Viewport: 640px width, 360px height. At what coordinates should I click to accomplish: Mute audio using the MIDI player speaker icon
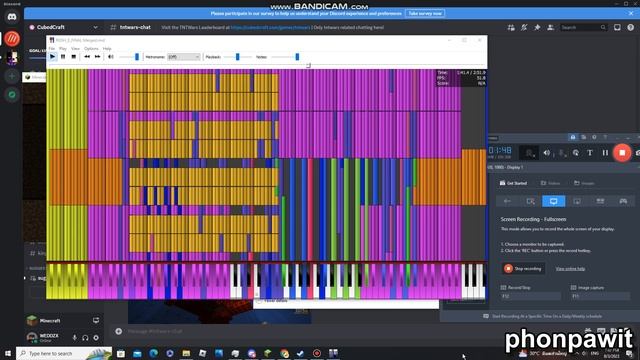111,57
